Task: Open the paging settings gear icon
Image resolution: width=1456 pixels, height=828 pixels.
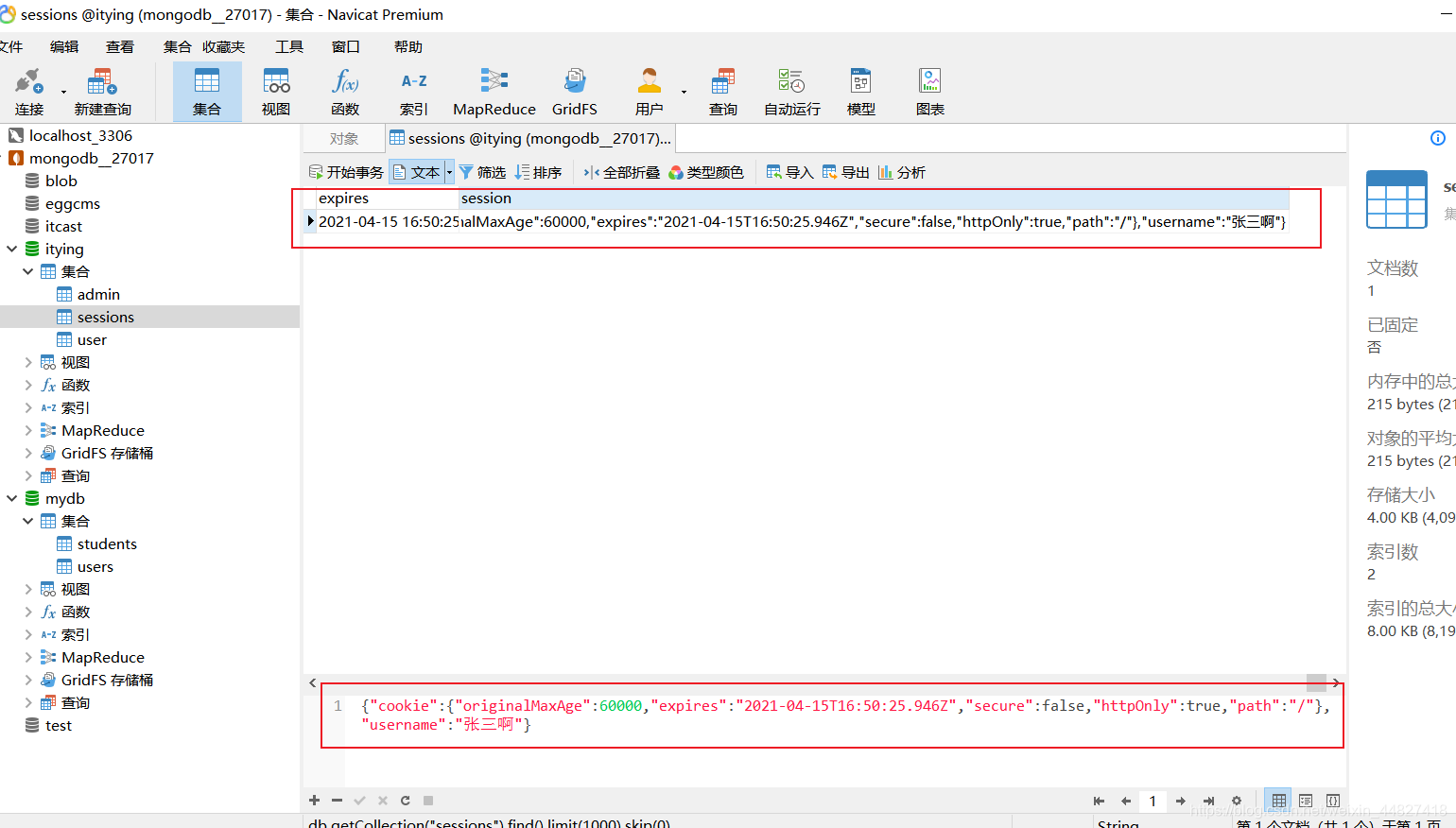Action: pyautogui.click(x=1236, y=801)
